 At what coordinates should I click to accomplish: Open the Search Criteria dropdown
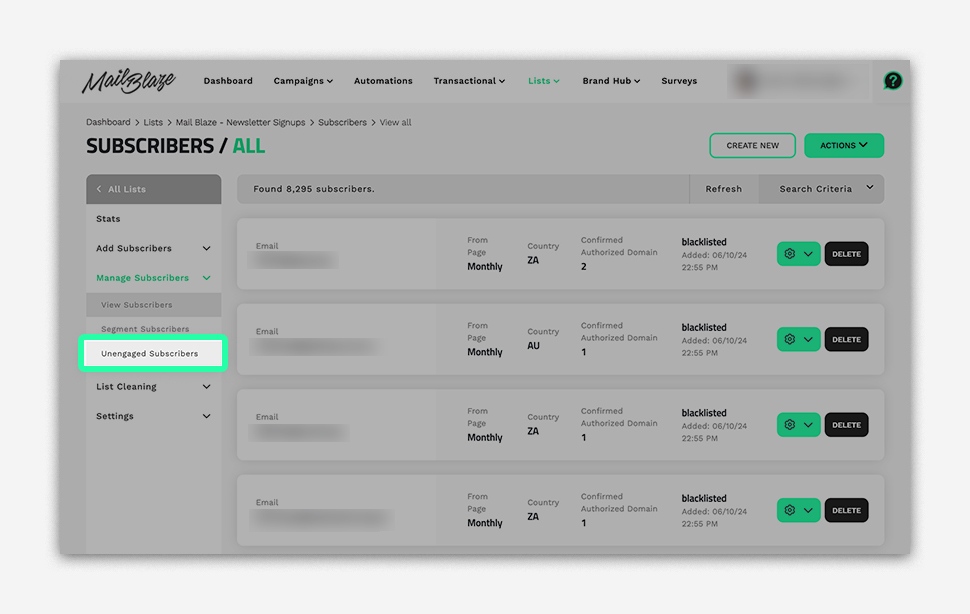(820, 189)
